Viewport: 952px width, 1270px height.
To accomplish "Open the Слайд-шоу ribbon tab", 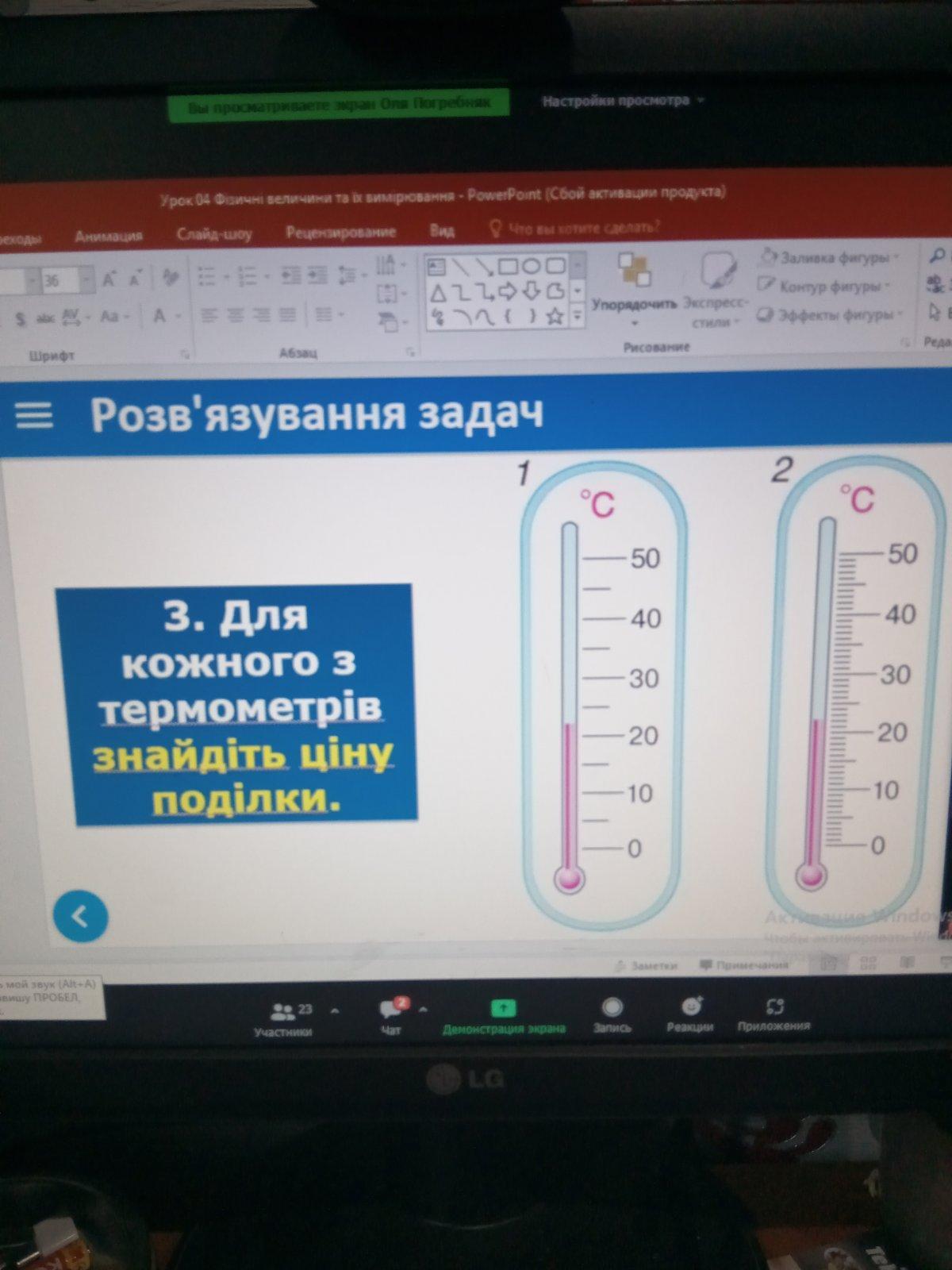I will tap(214, 234).
